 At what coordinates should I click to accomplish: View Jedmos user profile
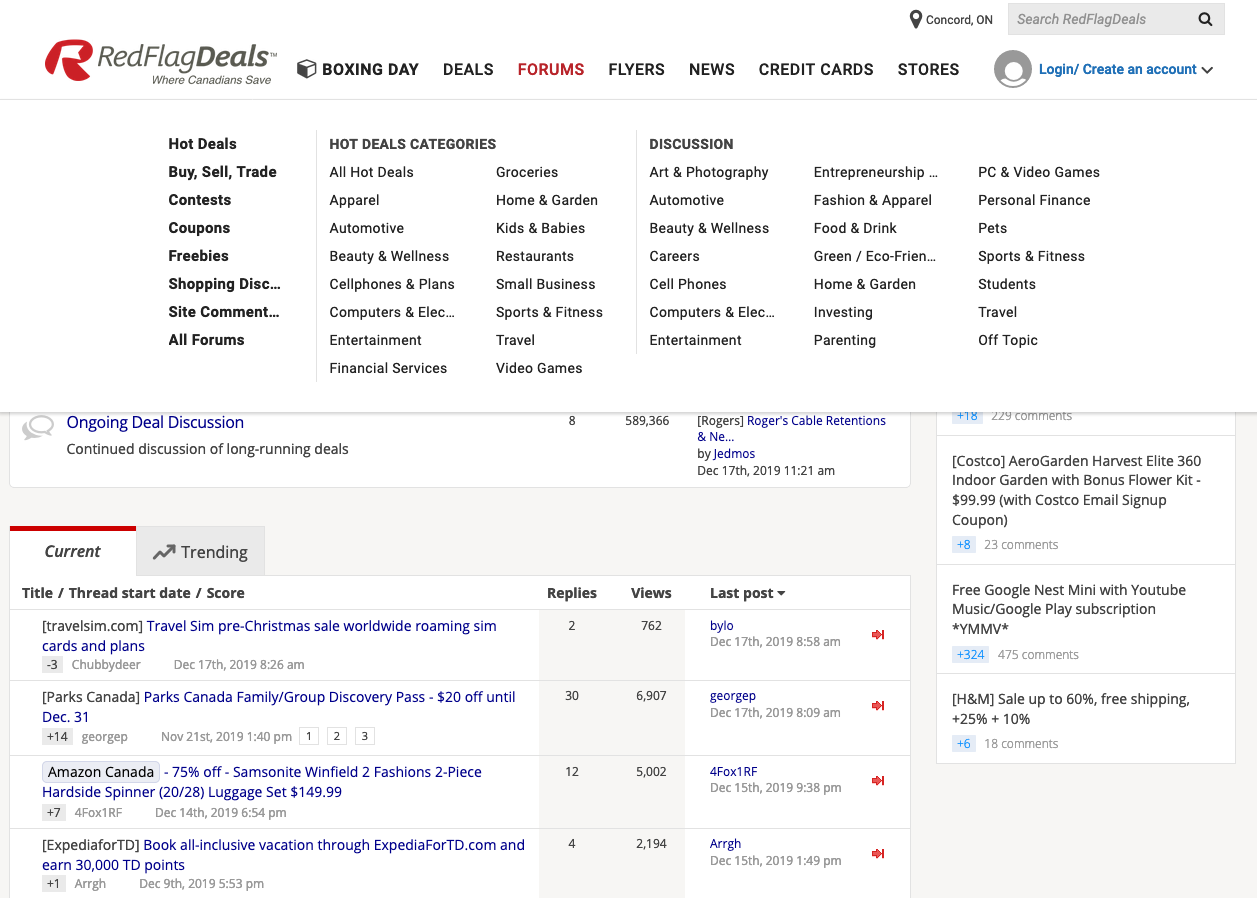tap(734, 454)
